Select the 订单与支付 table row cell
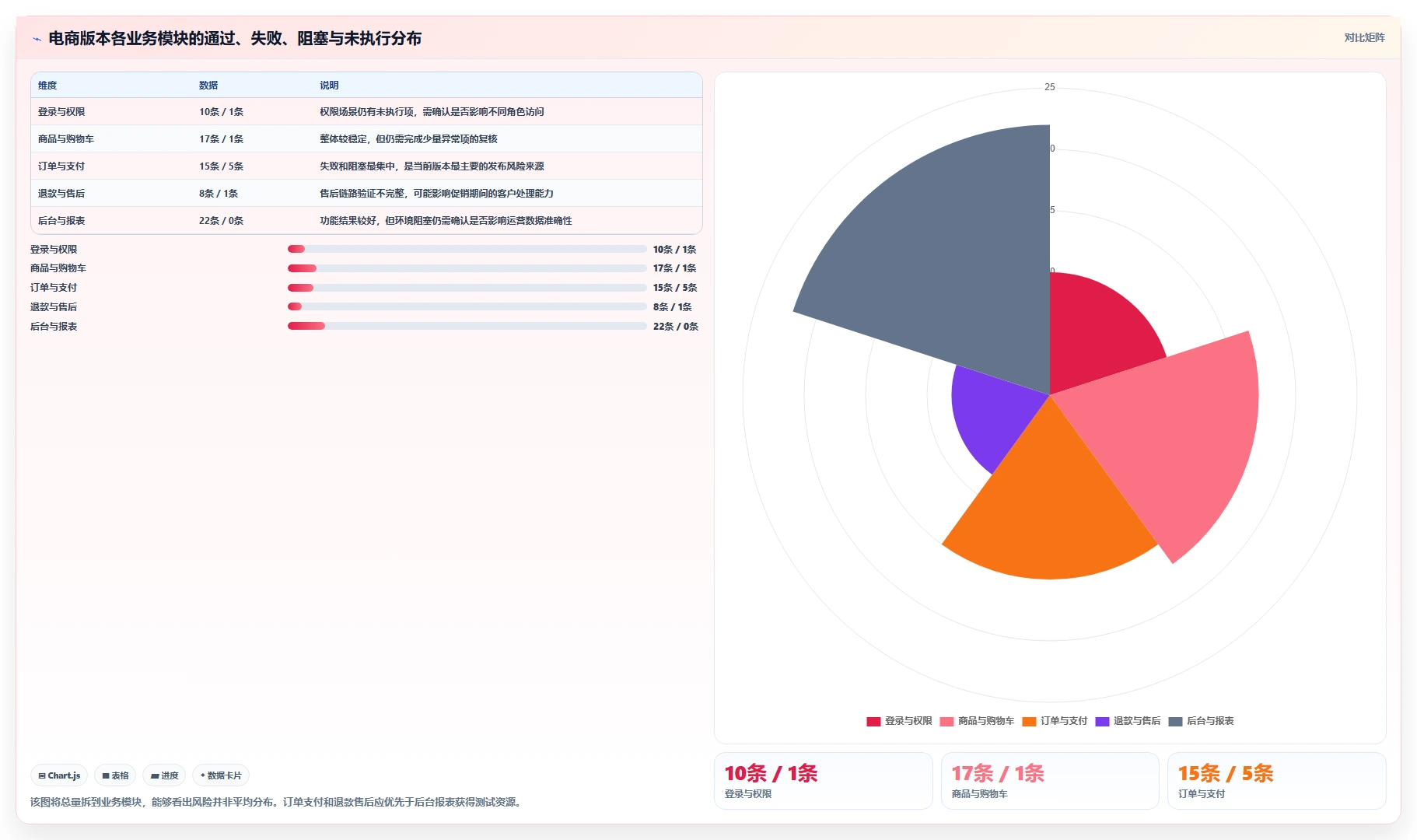Screen dimensions: 1417x840 (x=61, y=166)
